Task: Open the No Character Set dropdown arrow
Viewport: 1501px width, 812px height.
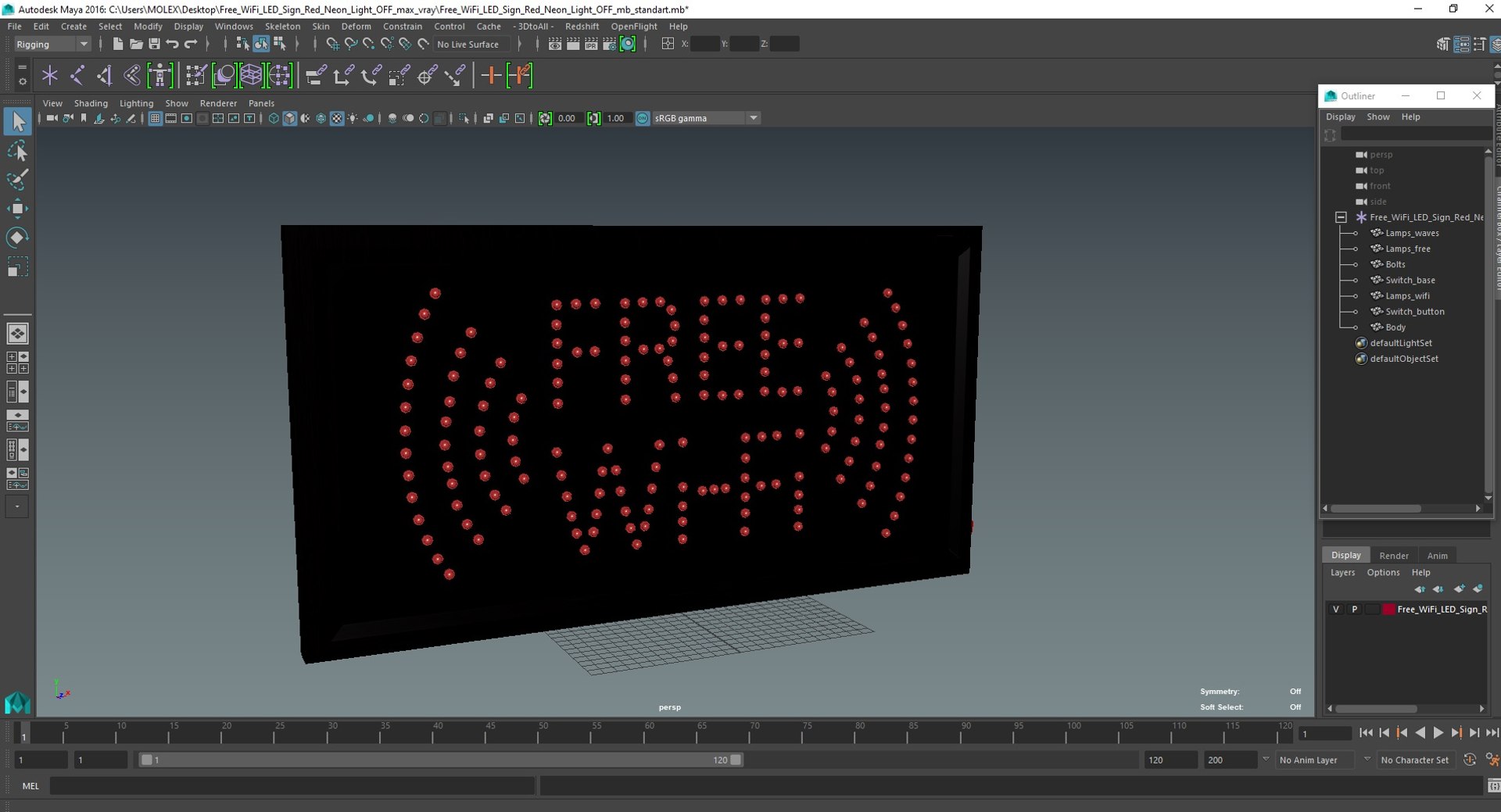Action: click(x=1367, y=760)
